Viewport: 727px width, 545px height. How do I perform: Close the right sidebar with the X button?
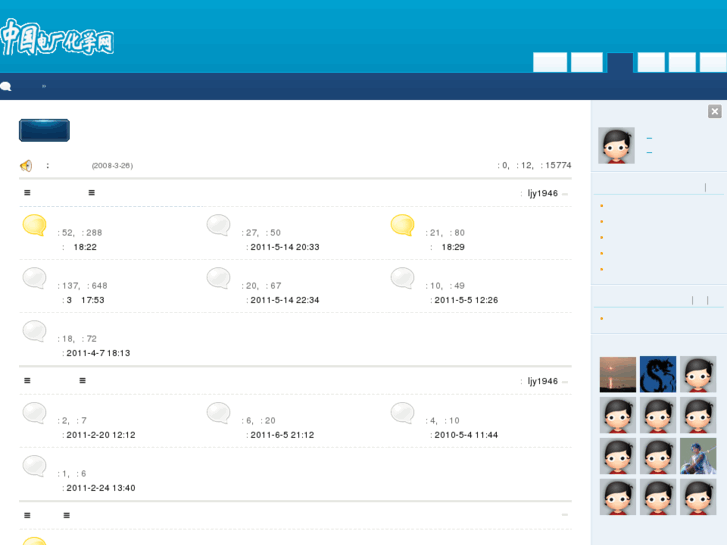(714, 111)
